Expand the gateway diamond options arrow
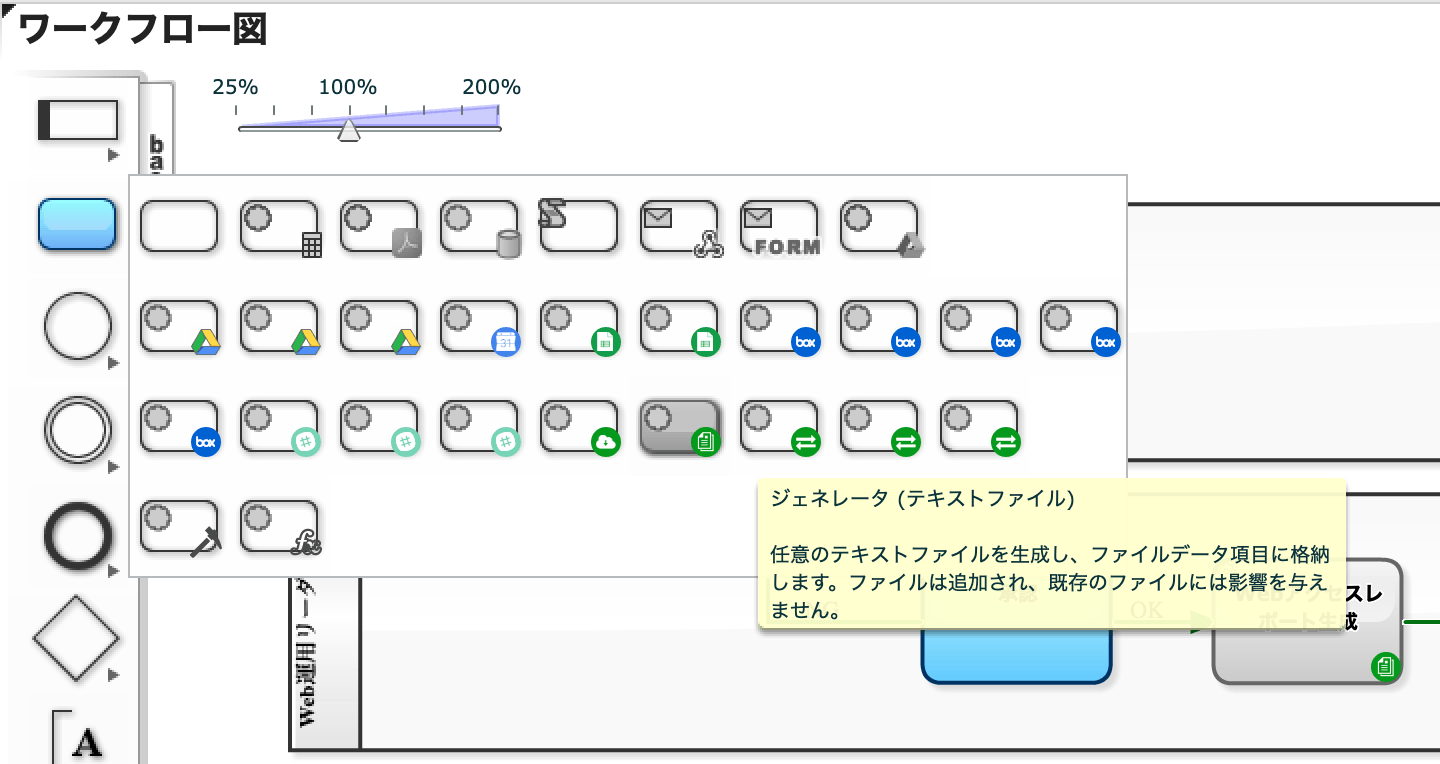 pyautogui.click(x=113, y=673)
